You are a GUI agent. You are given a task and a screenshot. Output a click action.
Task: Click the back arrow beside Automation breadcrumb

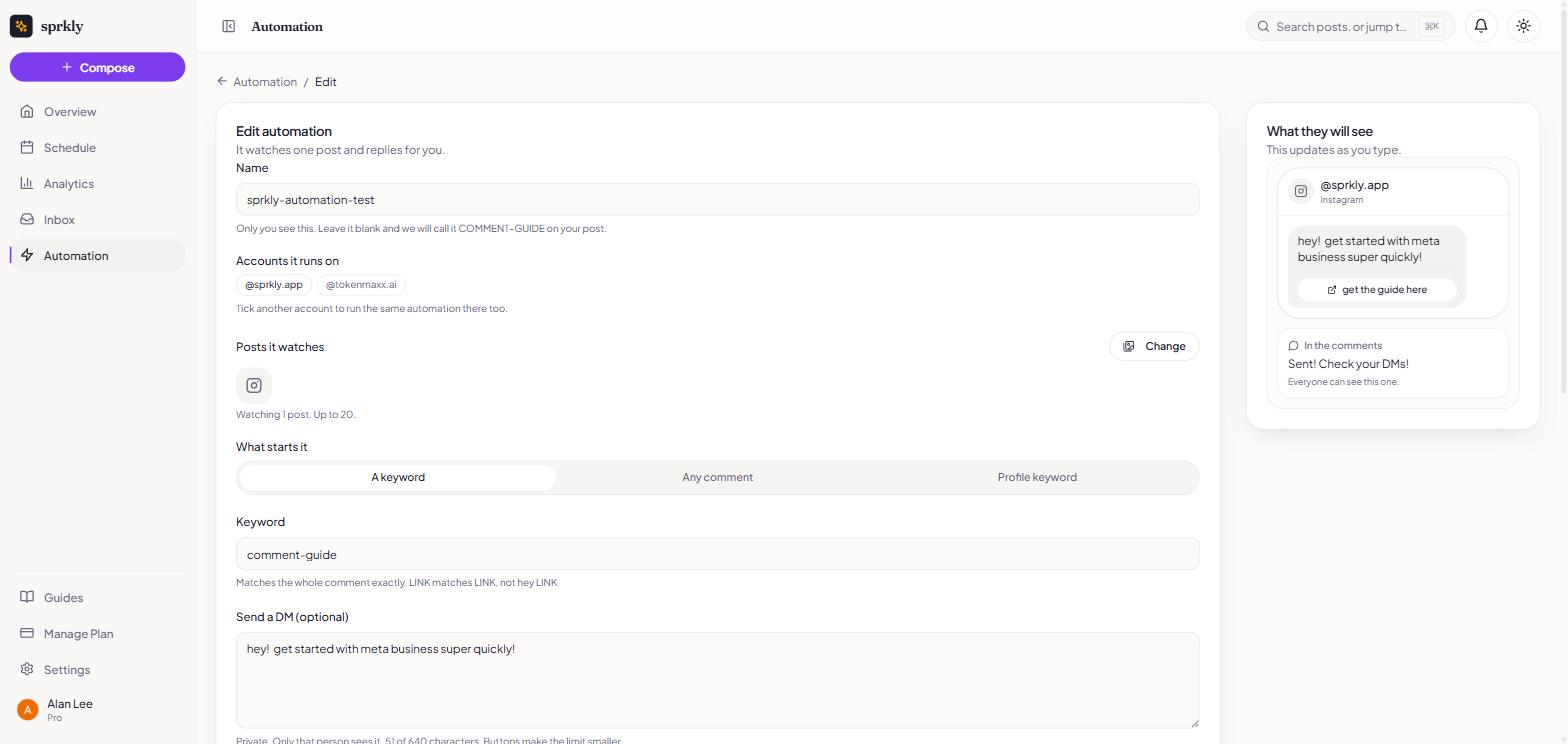(222, 81)
